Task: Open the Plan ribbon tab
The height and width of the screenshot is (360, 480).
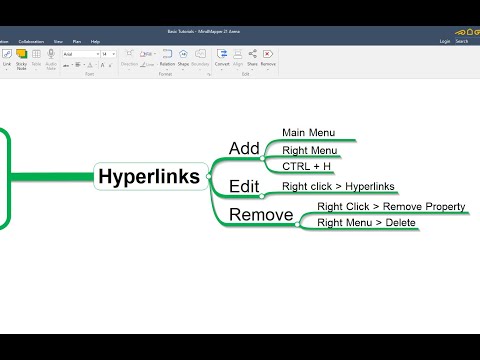Action: point(77,42)
